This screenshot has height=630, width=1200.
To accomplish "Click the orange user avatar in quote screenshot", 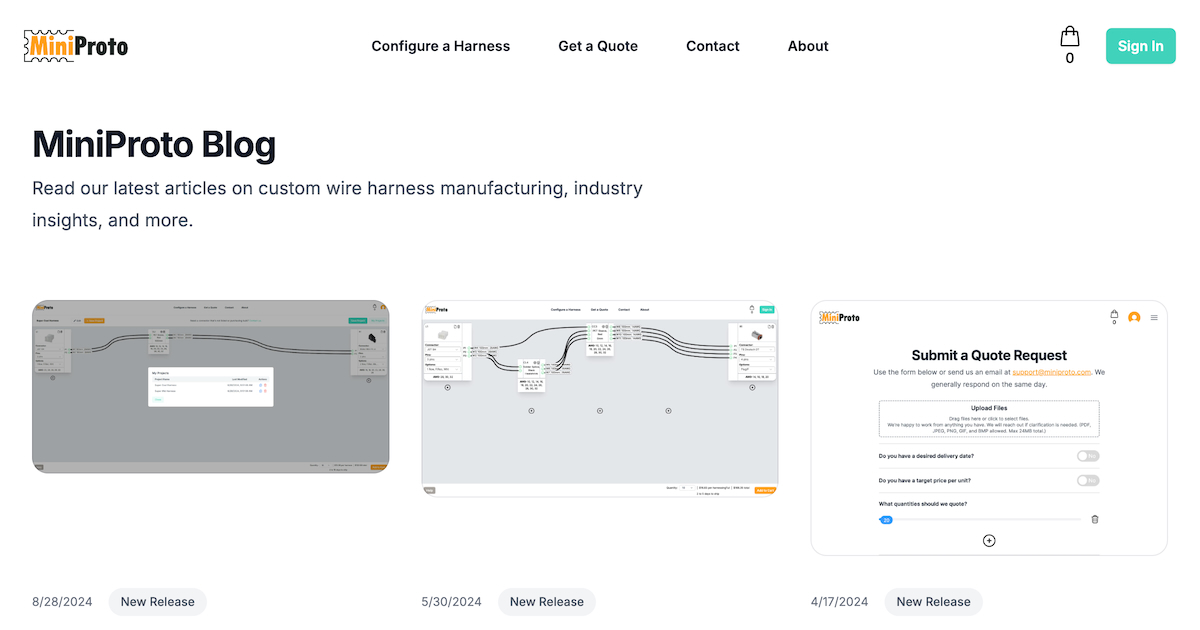I will click(1134, 317).
